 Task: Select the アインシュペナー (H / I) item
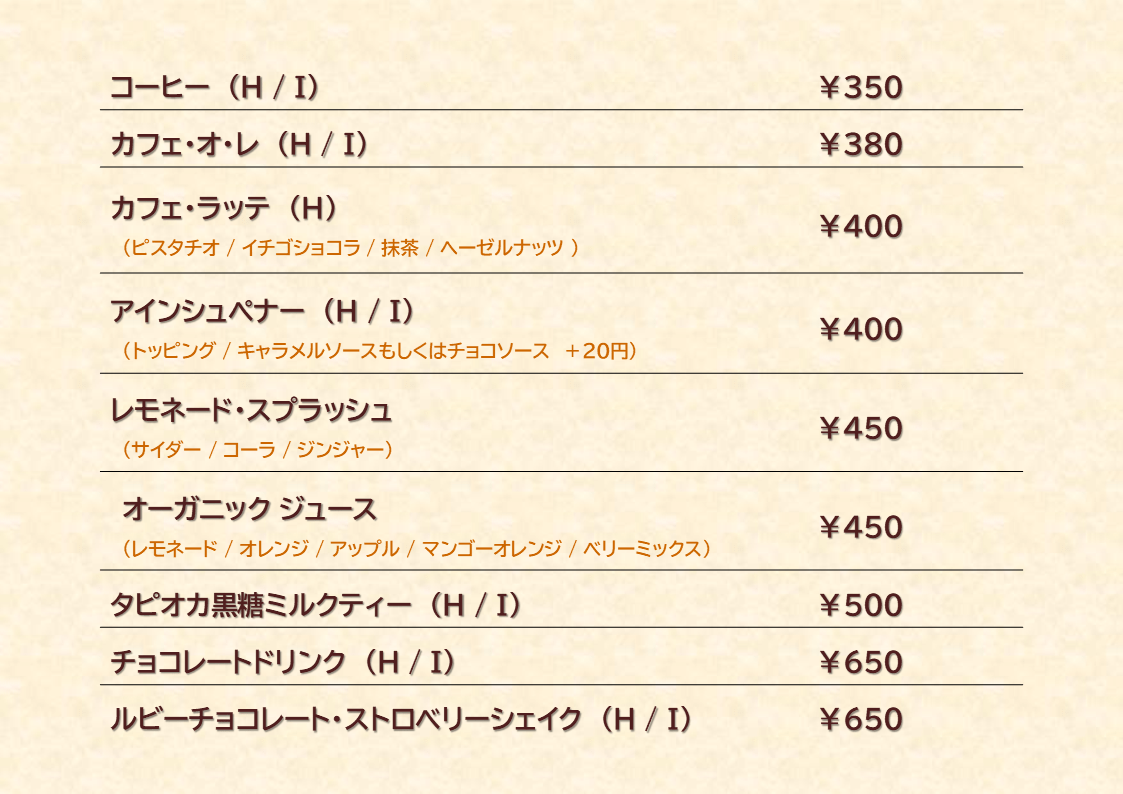[263, 311]
